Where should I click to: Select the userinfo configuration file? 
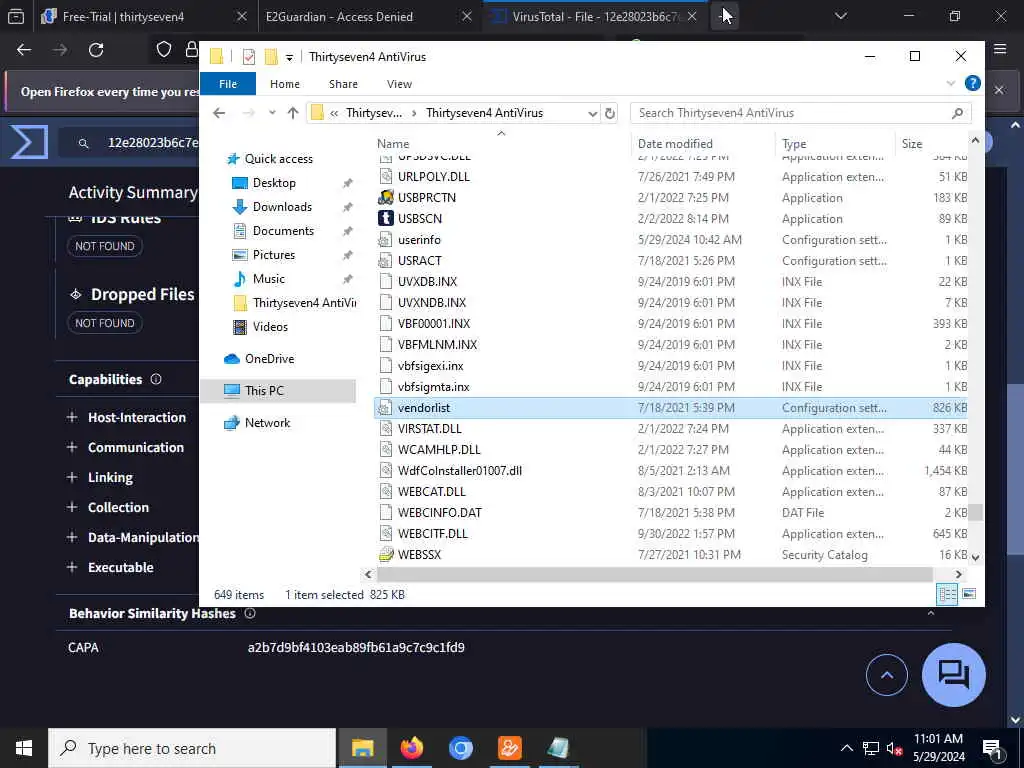pyautogui.click(x=419, y=240)
